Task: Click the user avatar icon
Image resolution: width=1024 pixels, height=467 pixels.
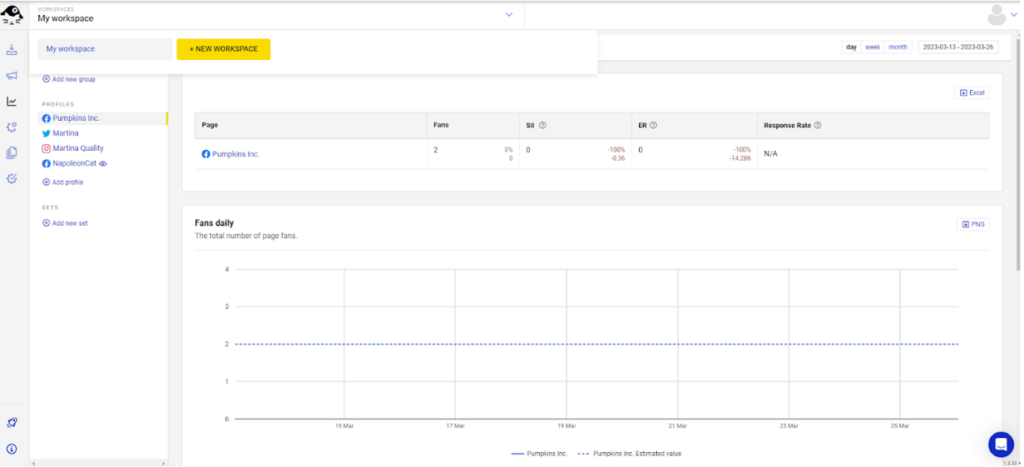Action: click(x=997, y=14)
